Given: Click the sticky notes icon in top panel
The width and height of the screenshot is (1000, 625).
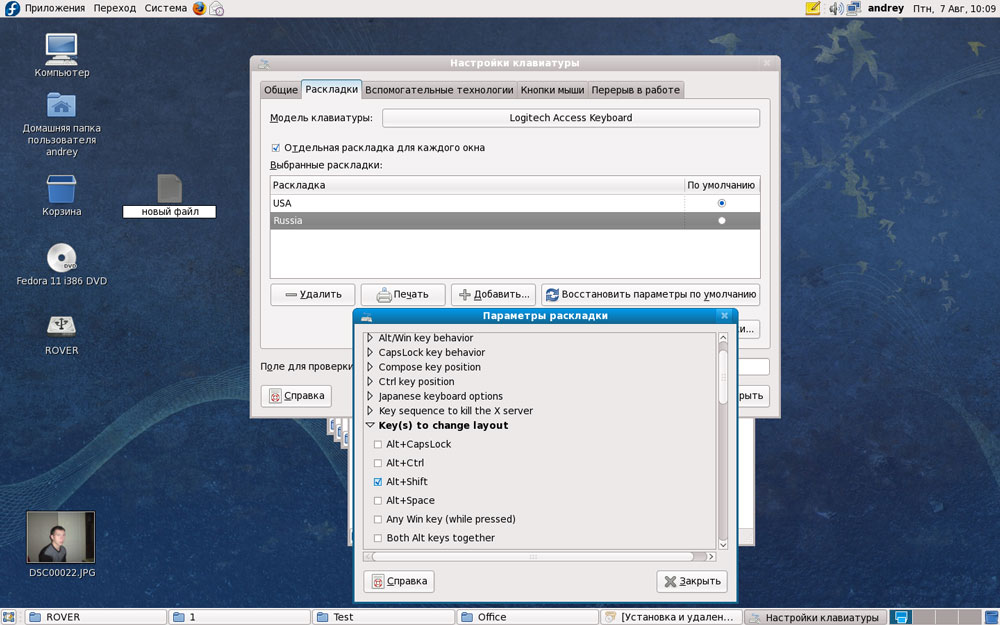Looking at the screenshot, I should [813, 8].
